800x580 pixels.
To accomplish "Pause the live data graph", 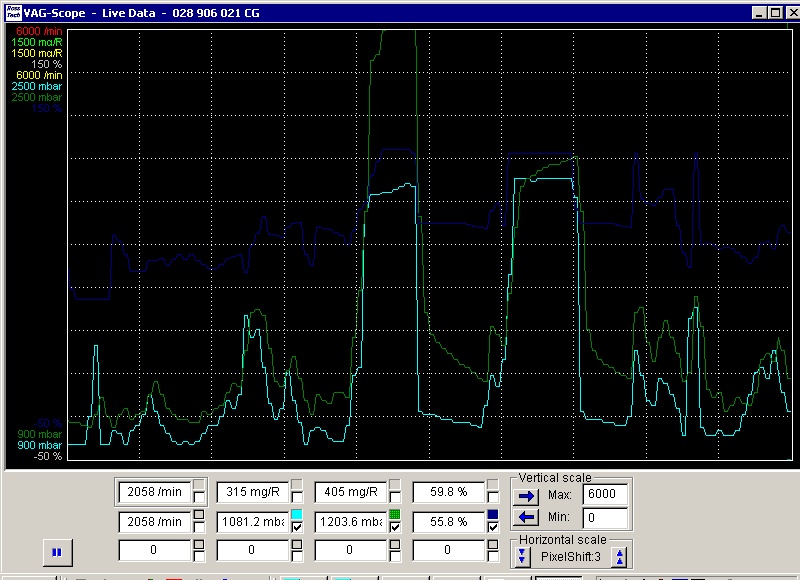I will [57, 552].
